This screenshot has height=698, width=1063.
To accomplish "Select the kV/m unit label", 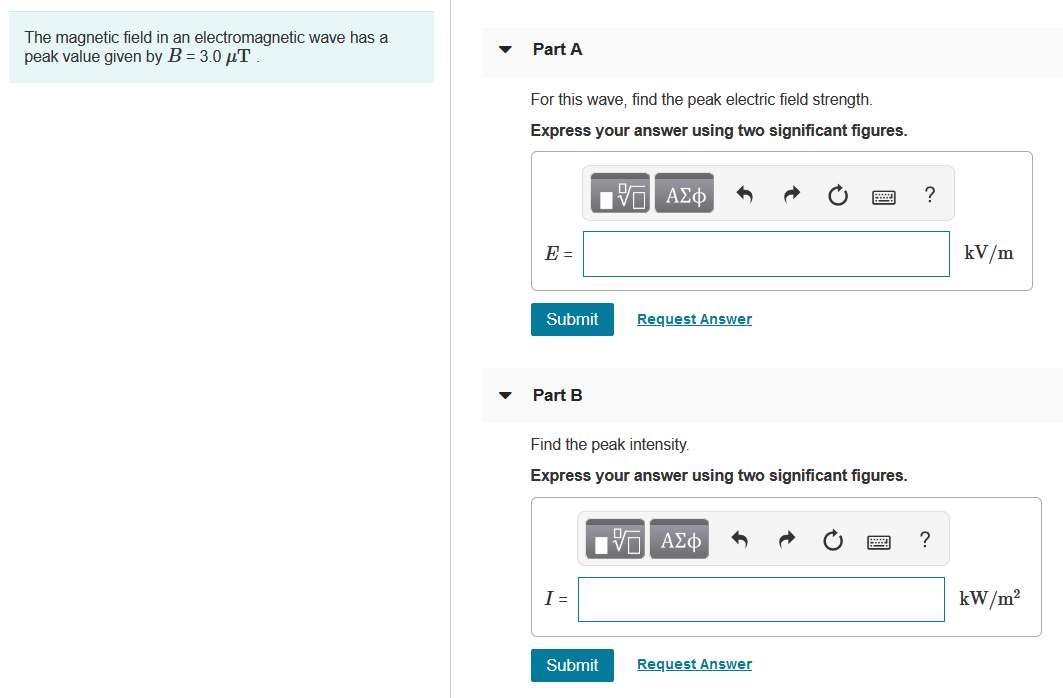I will [x=988, y=253].
